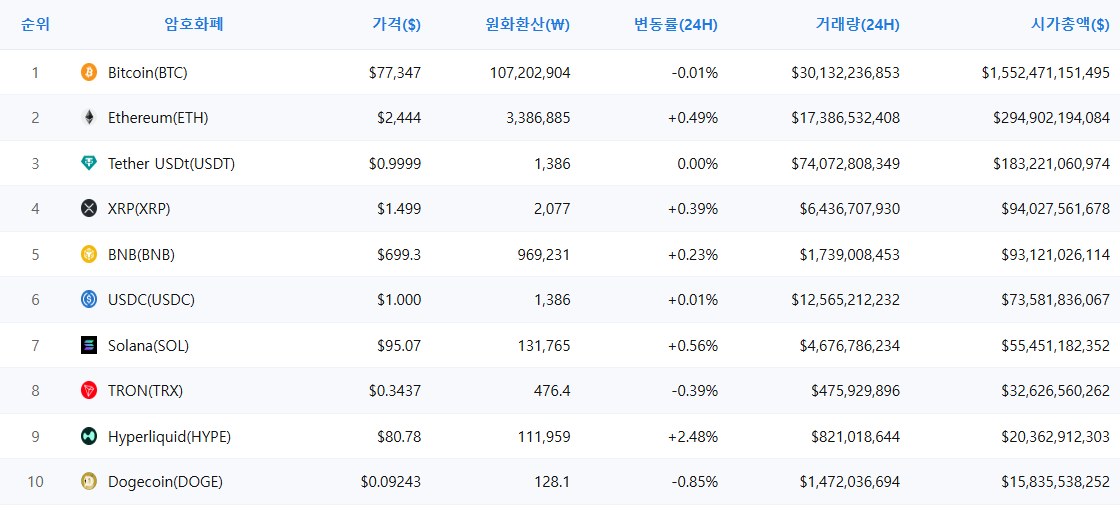This screenshot has width=1120, height=514.
Task: Click Dogecoin market cap $15,835,538,252
Action: coord(1056,482)
